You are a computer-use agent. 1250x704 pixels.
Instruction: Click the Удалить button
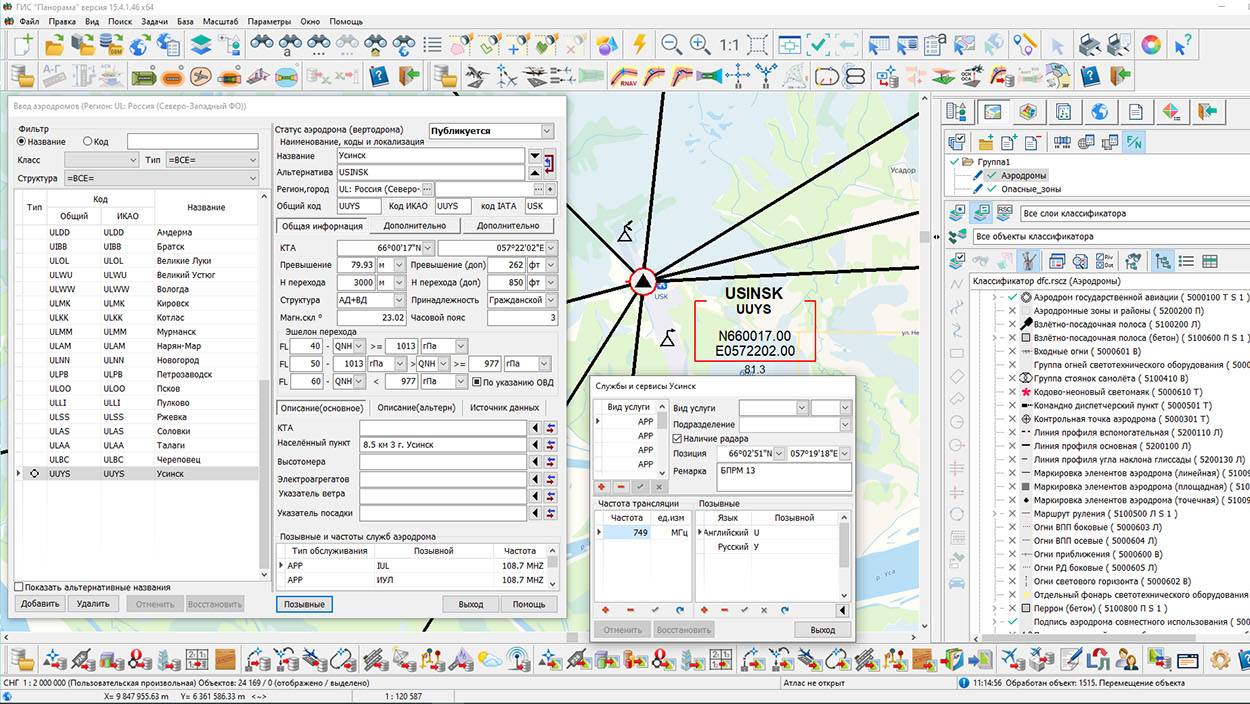tap(93, 603)
